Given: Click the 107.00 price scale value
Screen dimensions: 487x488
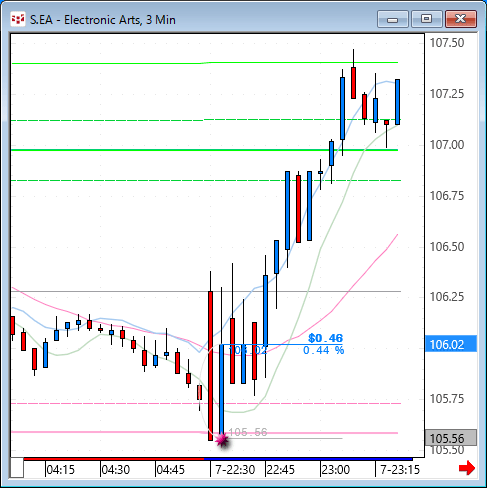Looking at the screenshot, I should (447, 145).
